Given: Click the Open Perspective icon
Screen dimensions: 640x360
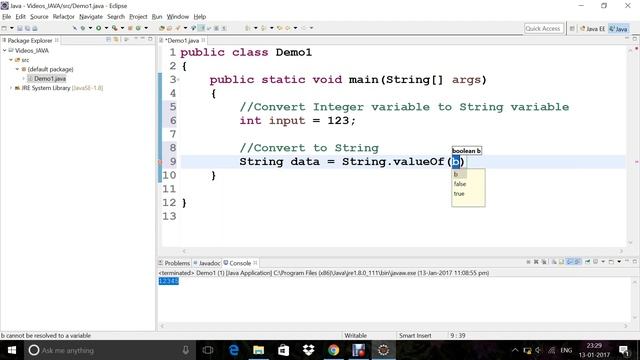Looking at the screenshot, I should tap(572, 29).
